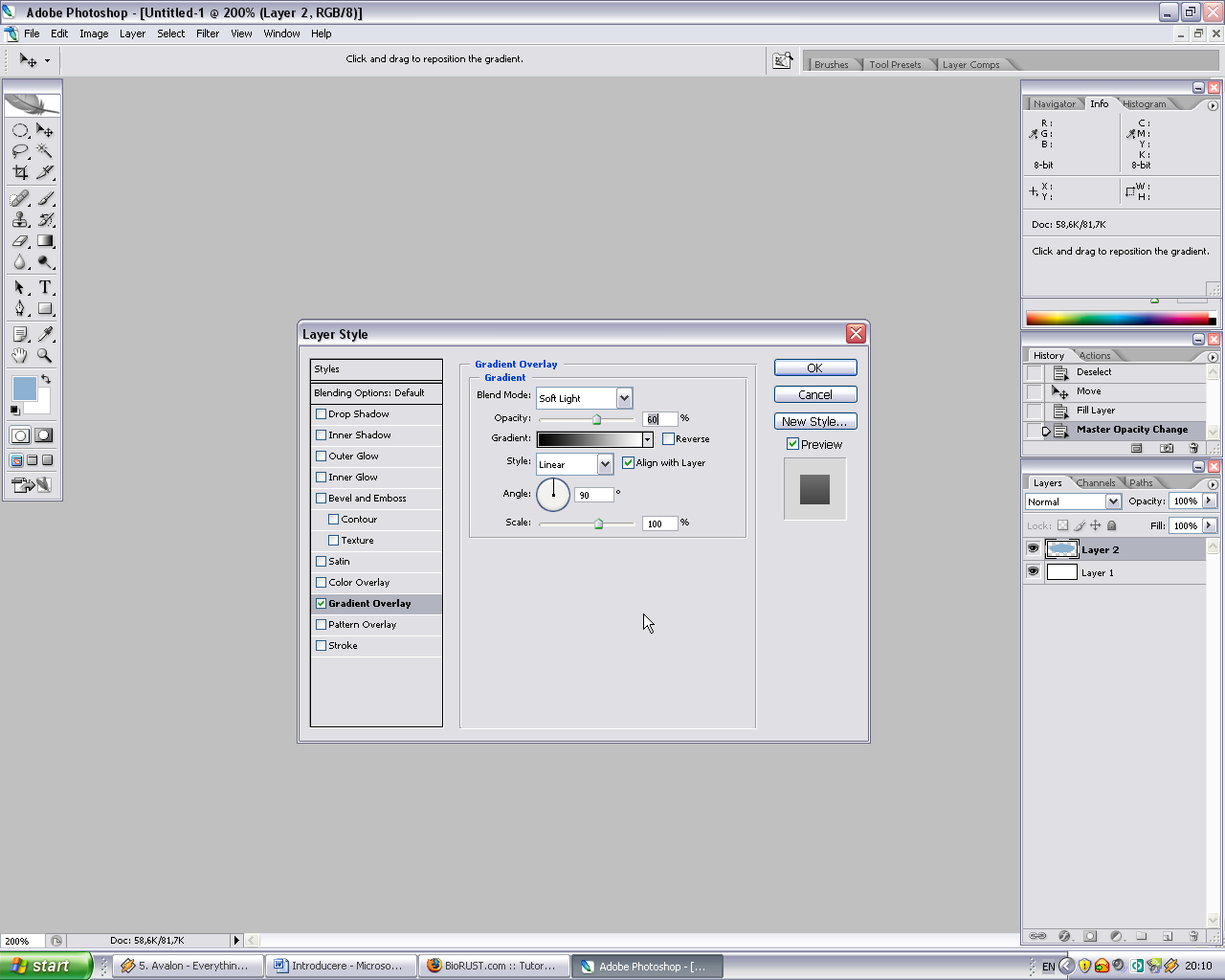Pick the Zoom magnifier tool

45,355
